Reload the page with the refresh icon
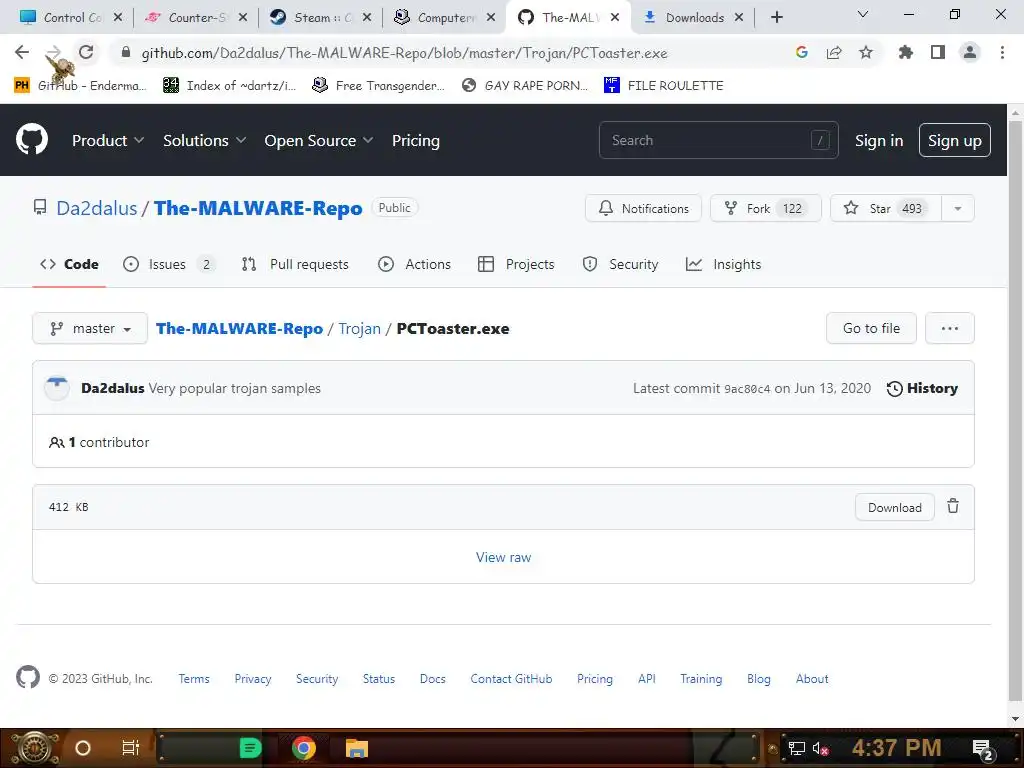Viewport: 1024px width, 768px height. click(x=86, y=52)
